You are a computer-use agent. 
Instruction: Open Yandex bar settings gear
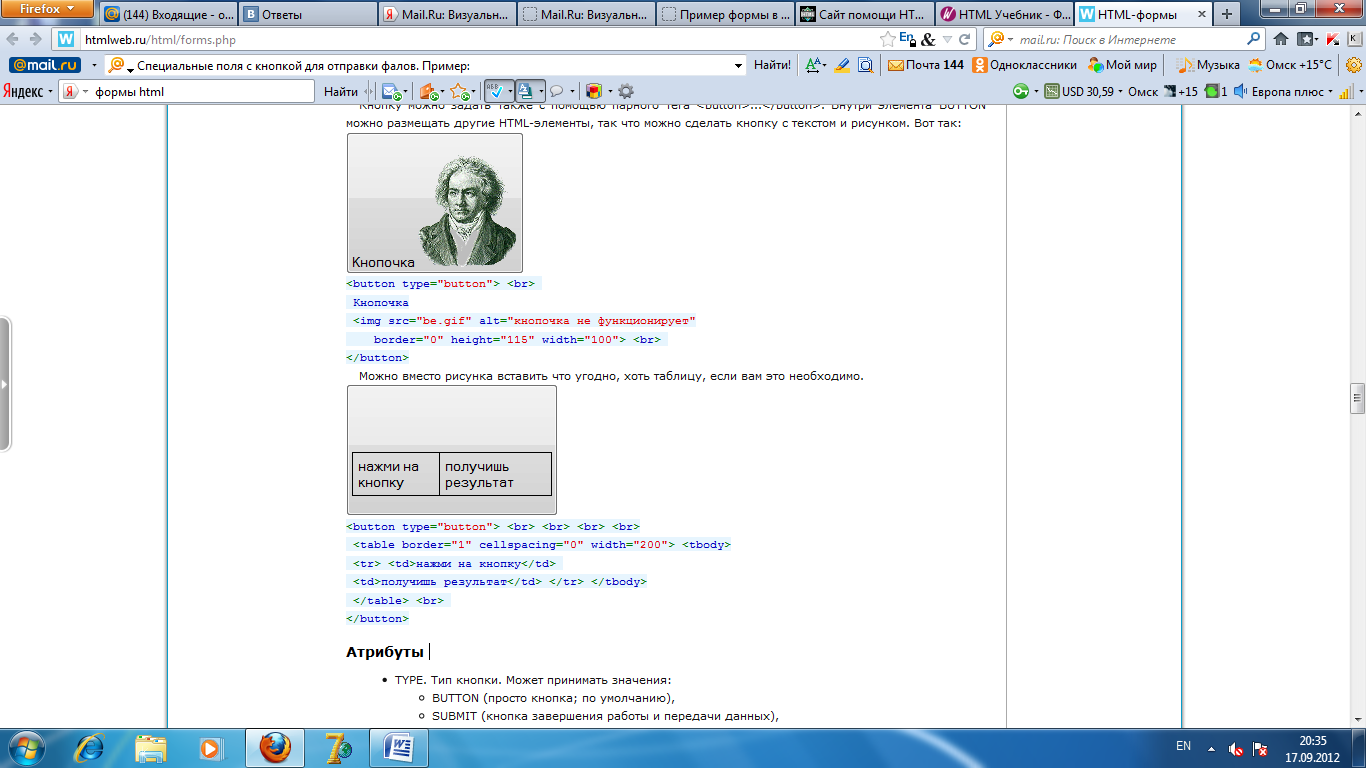tap(626, 91)
